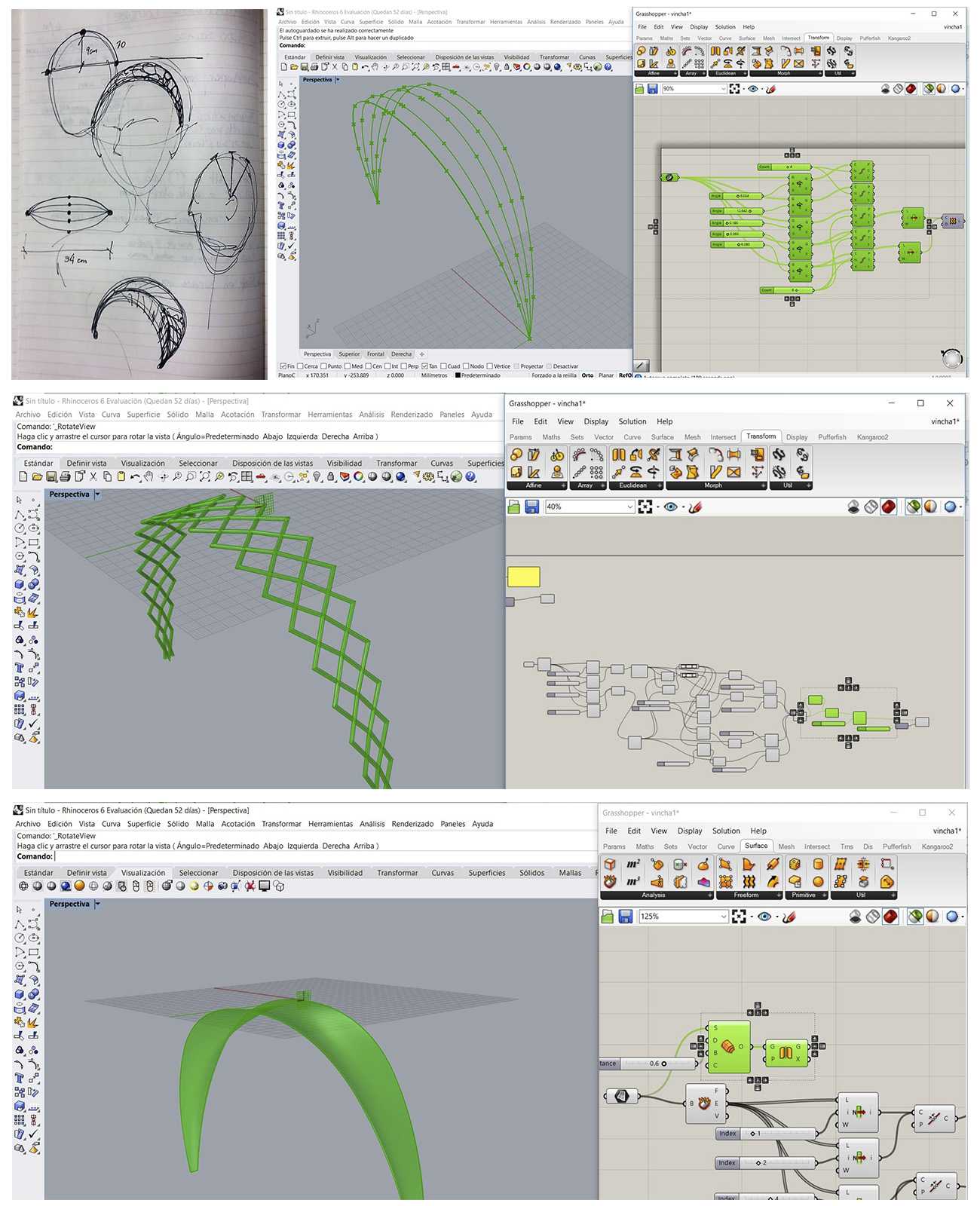Open the Help icon in the middle Rhino toolbar
Viewport: 980px width, 1206px height.
(470, 476)
